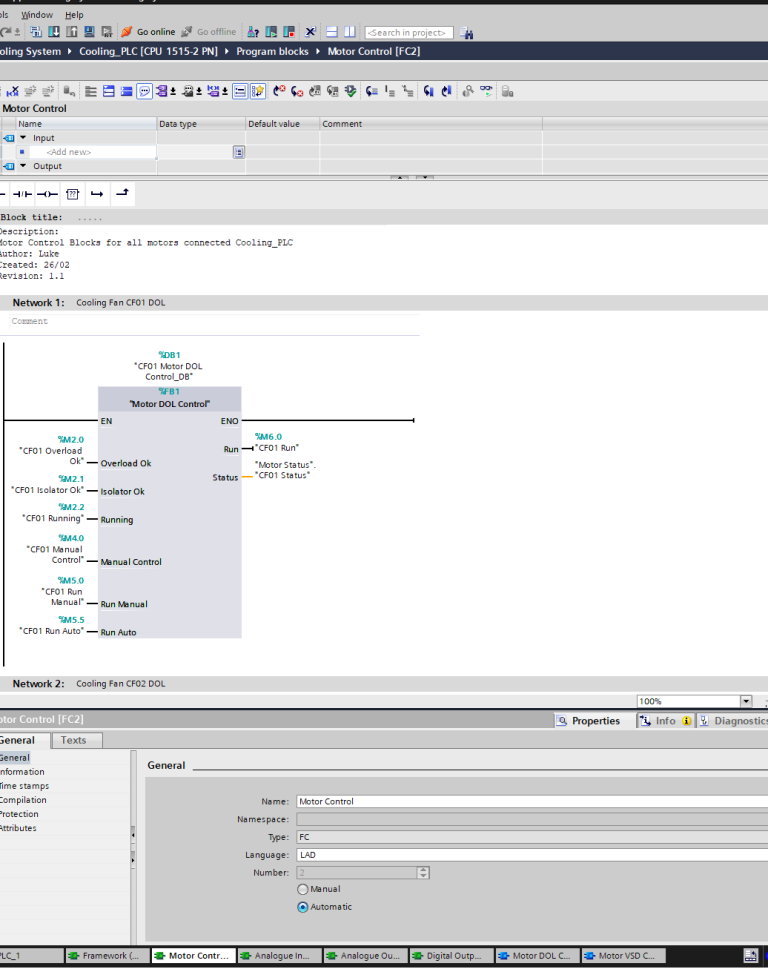768x969 pixels.
Task: Open the 100% zoom dropdown
Action: (x=746, y=701)
